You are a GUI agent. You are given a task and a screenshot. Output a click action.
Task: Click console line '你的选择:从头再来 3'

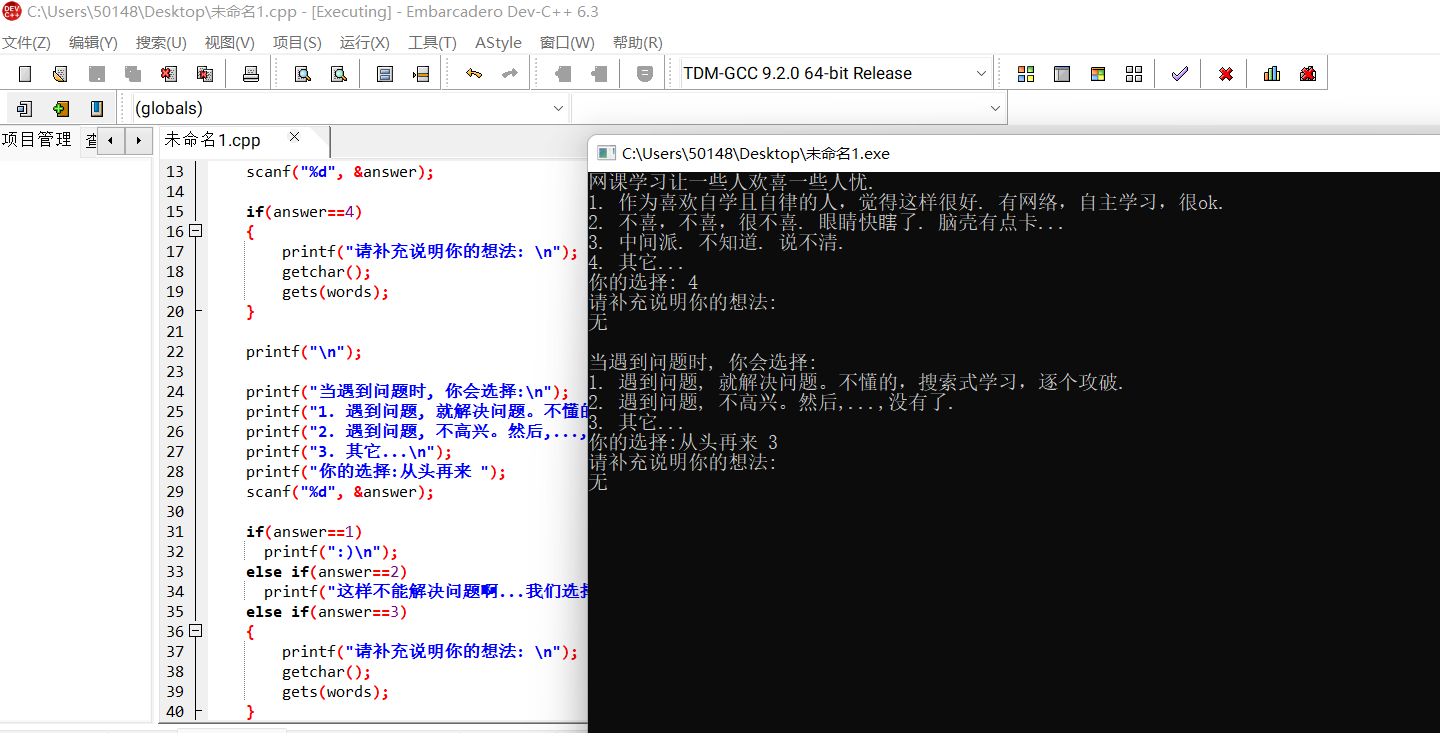[683, 442]
